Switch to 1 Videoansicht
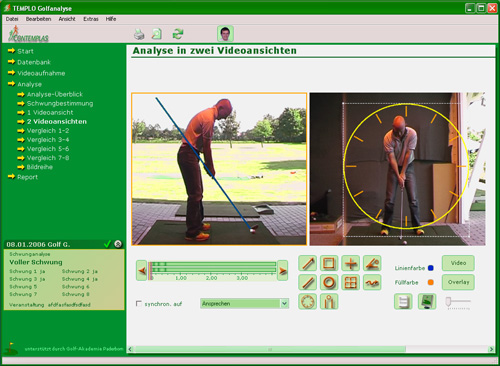 pos(50,113)
